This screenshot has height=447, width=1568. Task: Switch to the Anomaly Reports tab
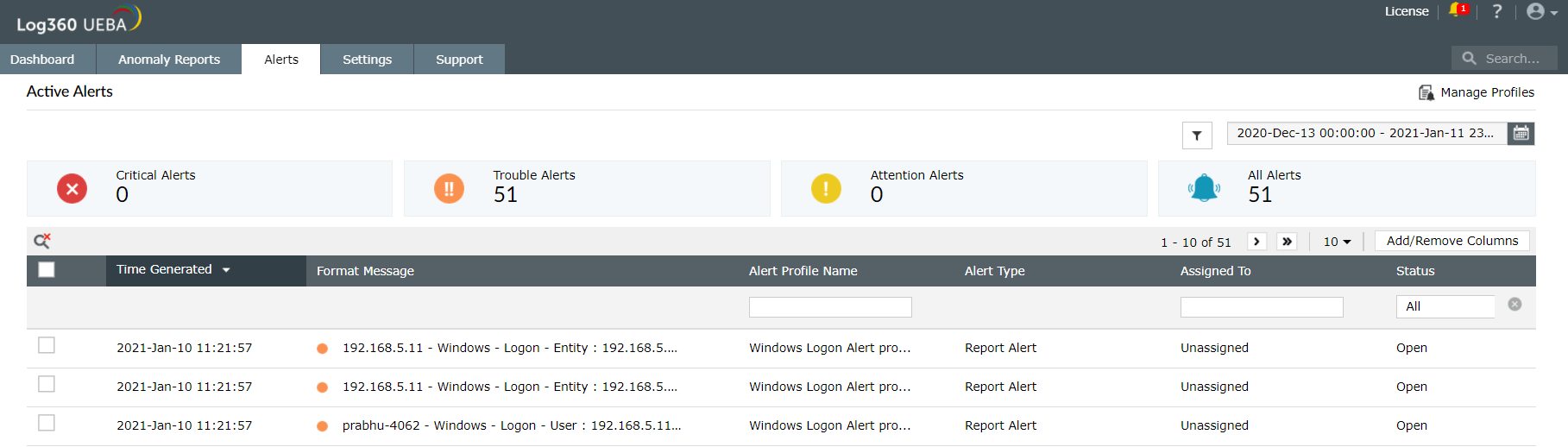[169, 60]
